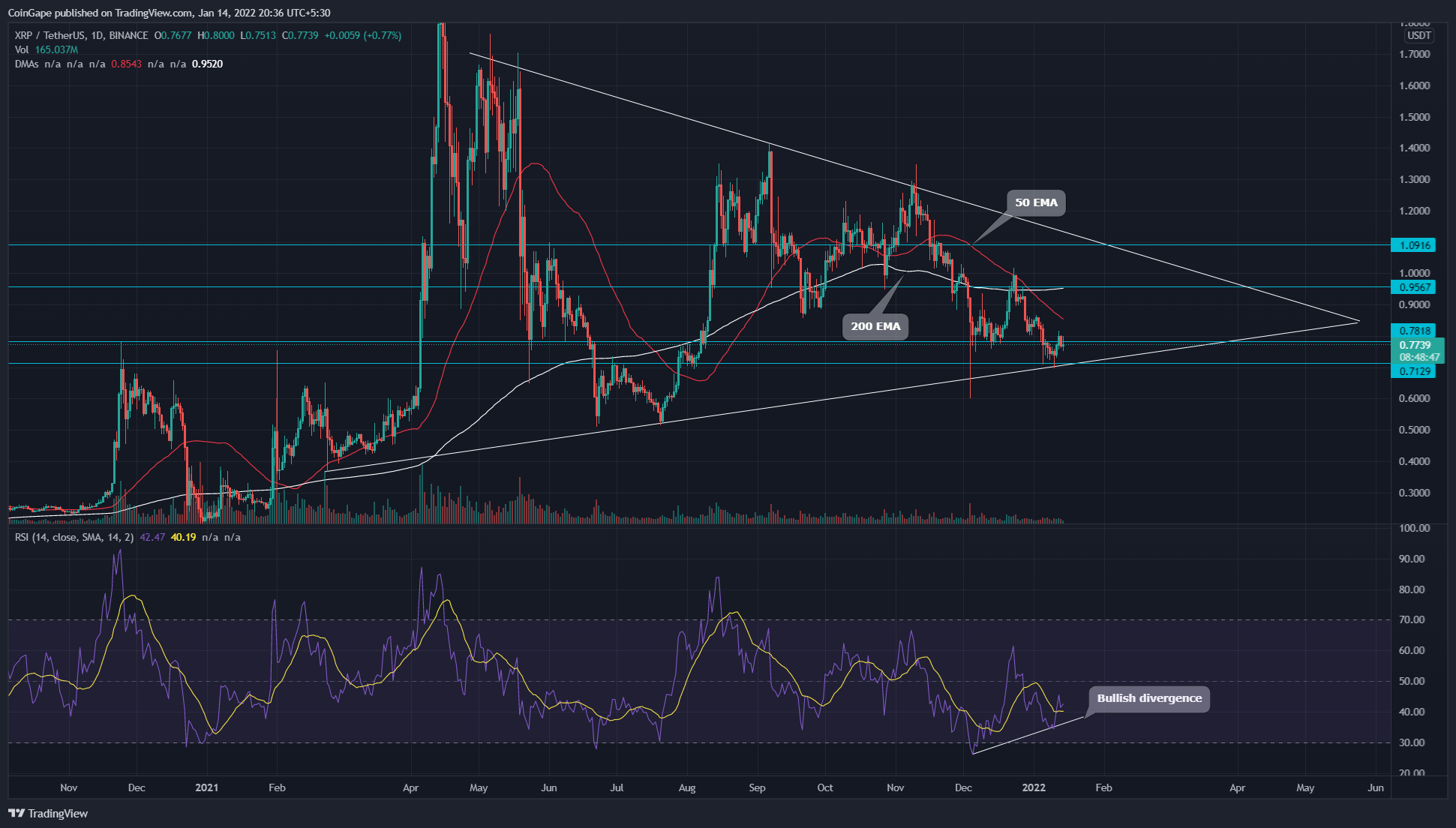
Task: Click the 70.00 RSI axis label
Action: point(1412,620)
